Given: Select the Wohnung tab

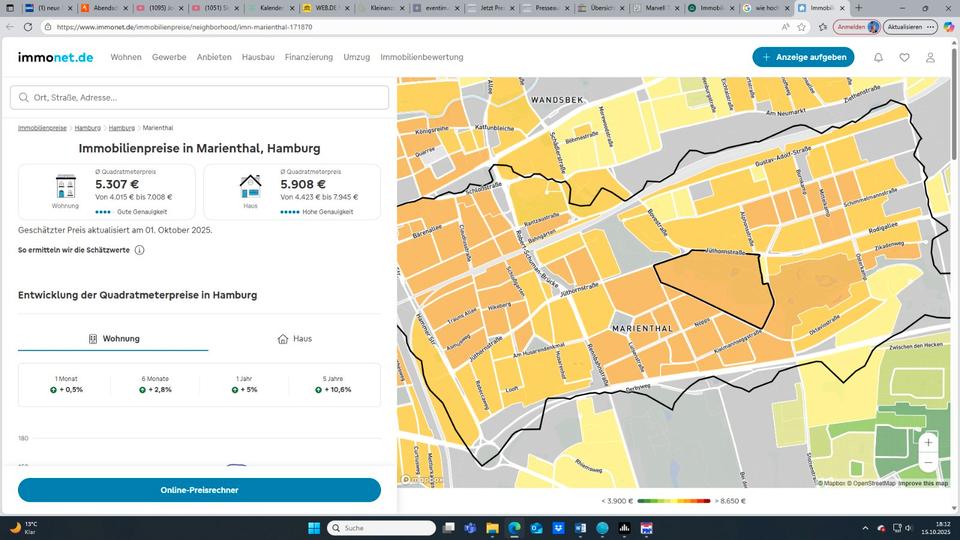Looking at the screenshot, I should click(x=113, y=339).
